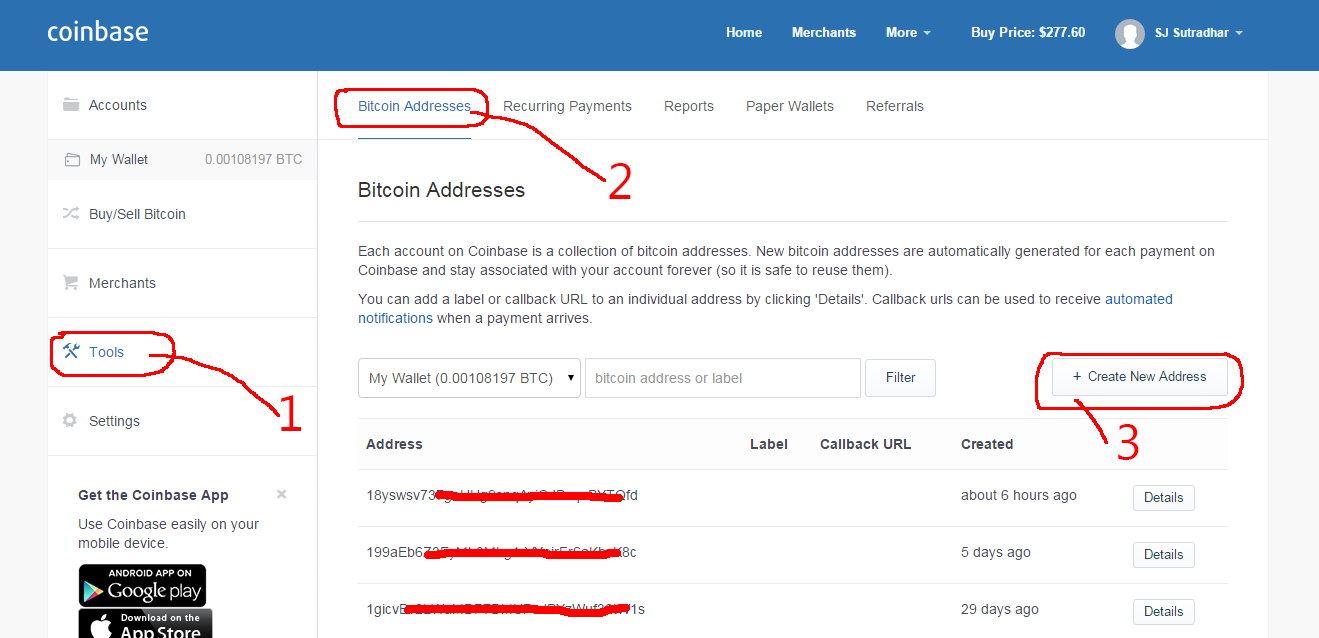Click the address starting with 1gicv
This screenshot has height=638, width=1319.
[x=505, y=609]
